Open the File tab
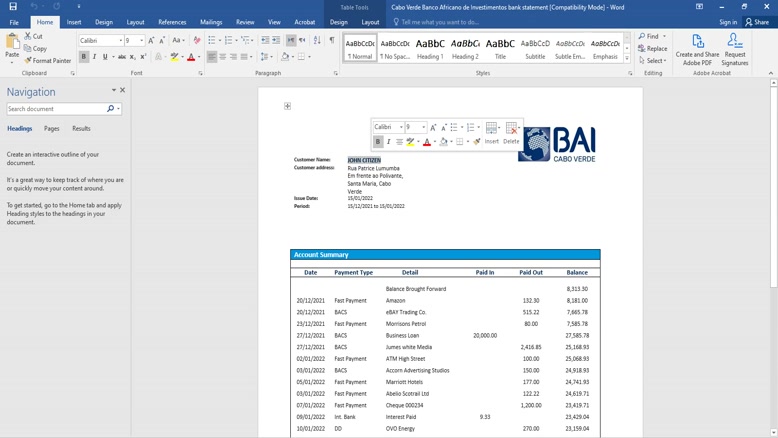This screenshot has width=778, height=438. point(14,22)
